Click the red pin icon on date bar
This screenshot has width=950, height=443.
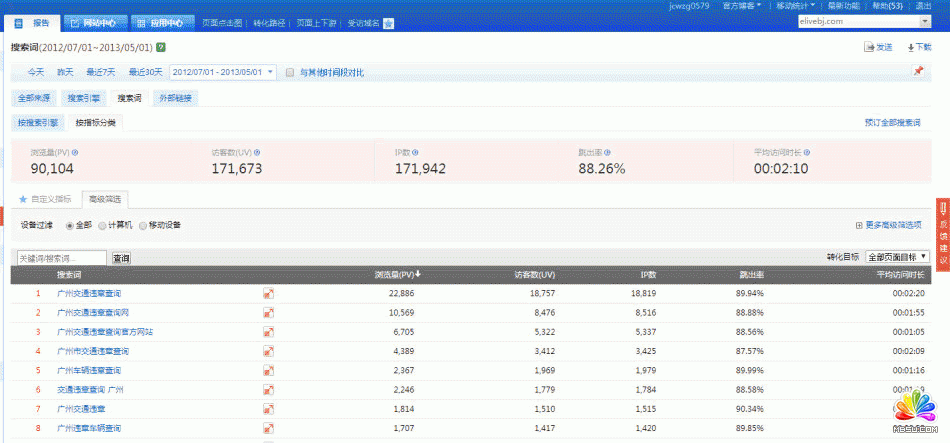(x=918, y=71)
